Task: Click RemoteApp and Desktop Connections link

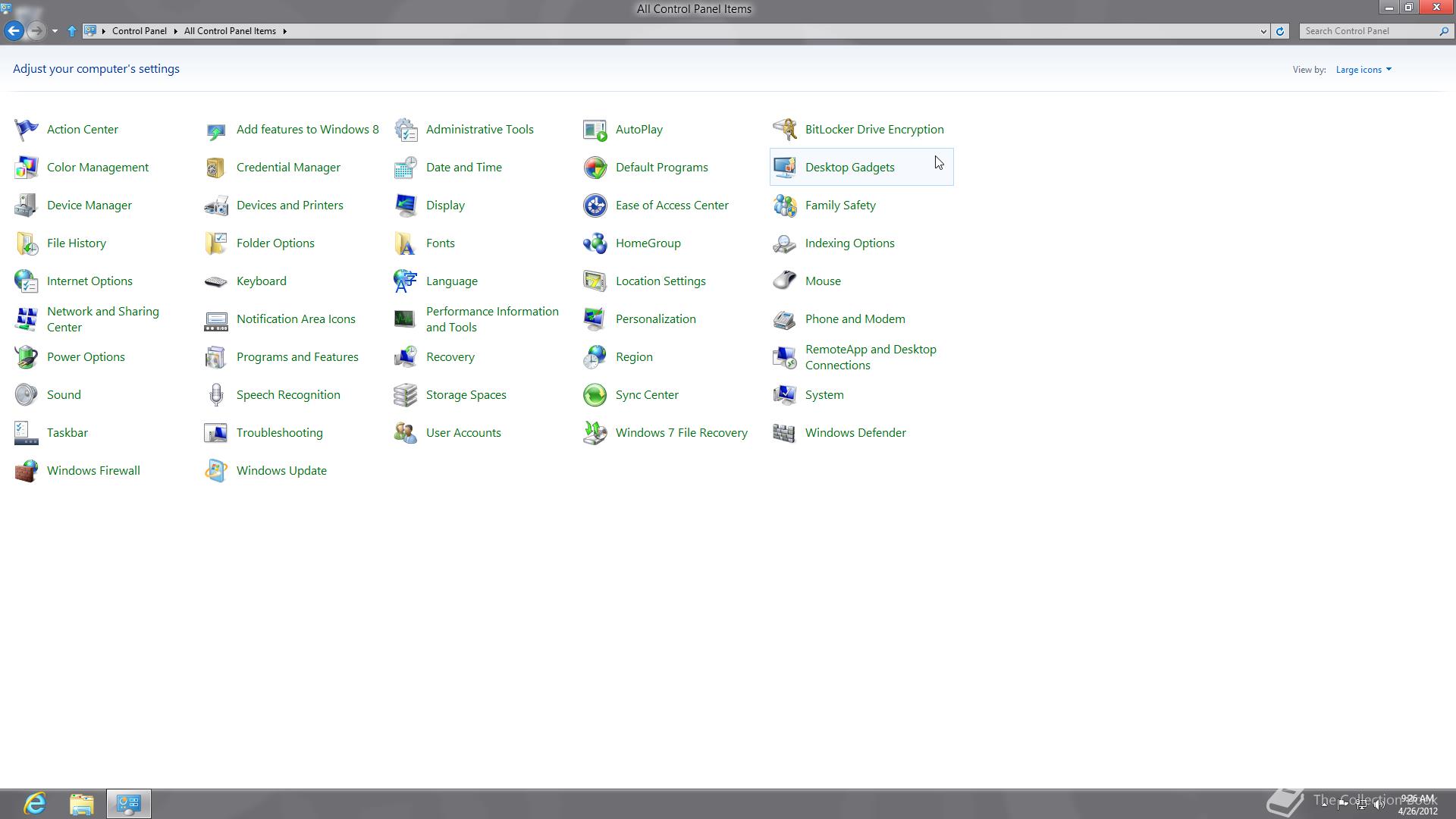Action: (x=871, y=357)
